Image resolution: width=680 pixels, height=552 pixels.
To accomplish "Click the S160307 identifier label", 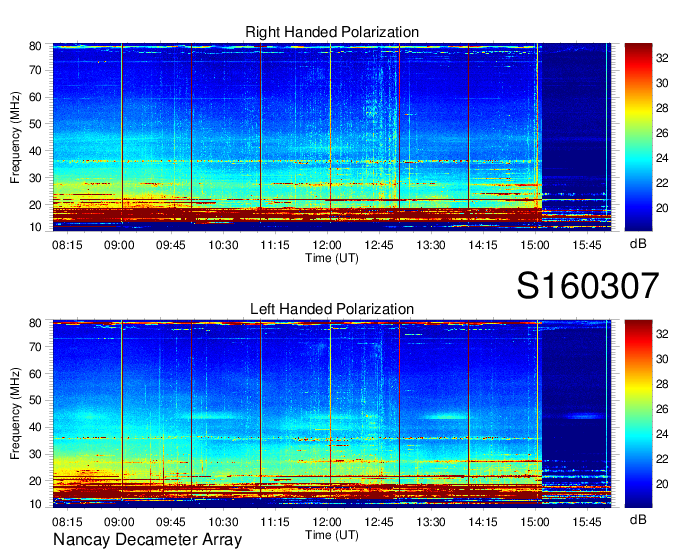I will [588, 285].
